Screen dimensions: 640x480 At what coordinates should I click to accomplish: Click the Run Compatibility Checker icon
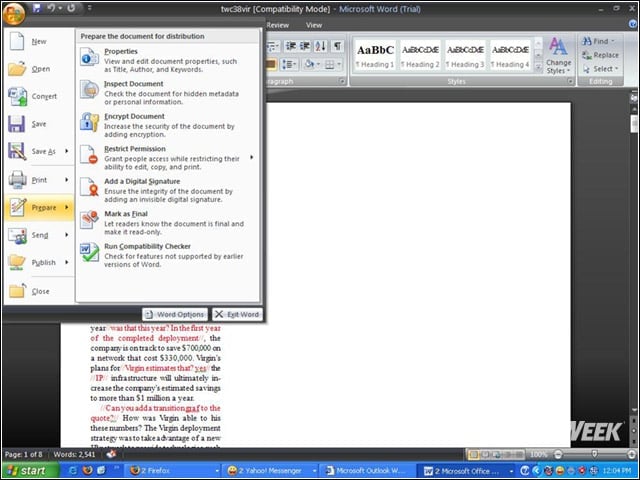pos(89,252)
